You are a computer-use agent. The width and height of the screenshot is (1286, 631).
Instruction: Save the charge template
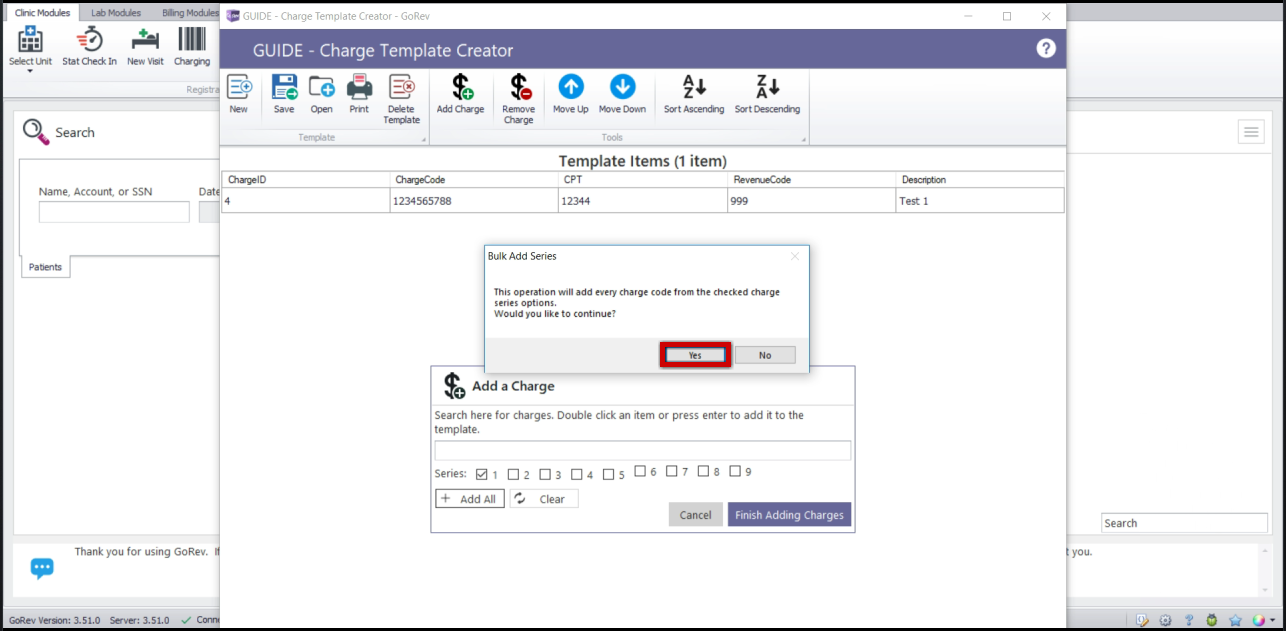click(284, 94)
